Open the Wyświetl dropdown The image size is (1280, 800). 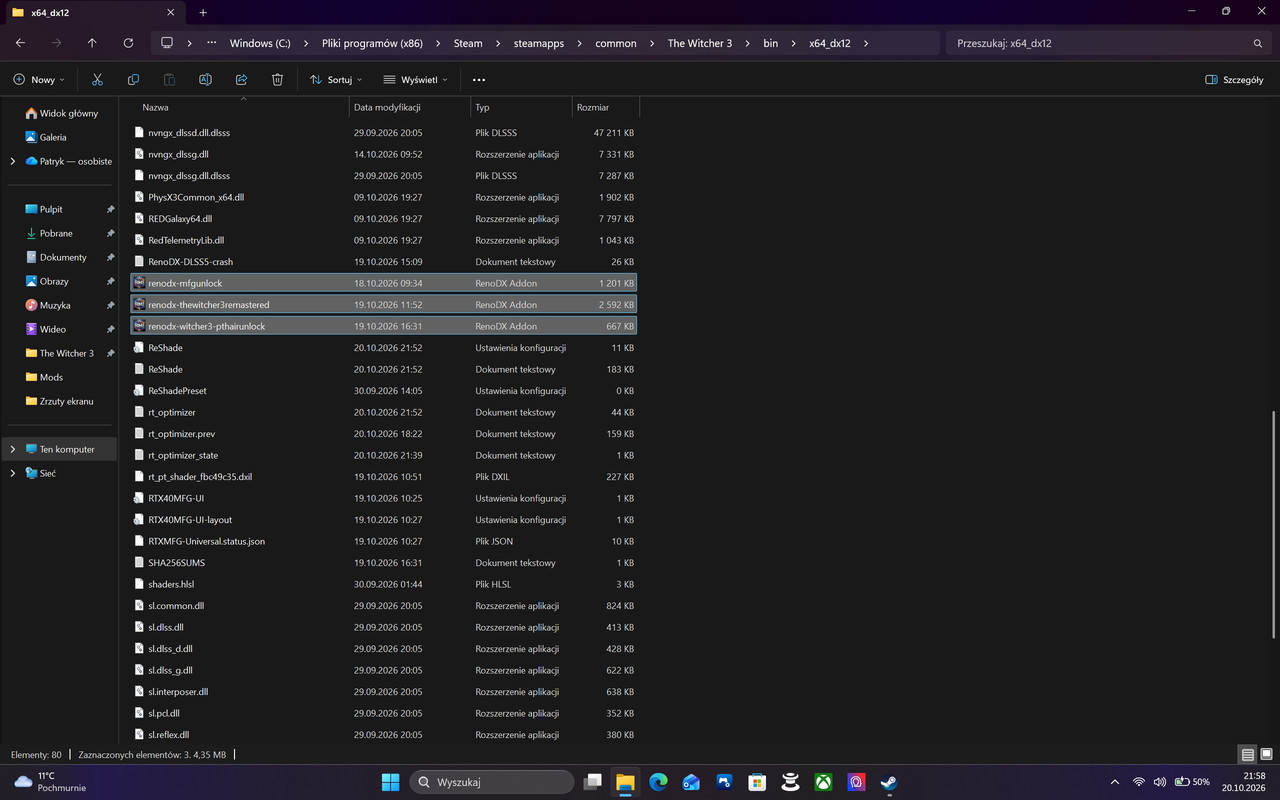(417, 79)
